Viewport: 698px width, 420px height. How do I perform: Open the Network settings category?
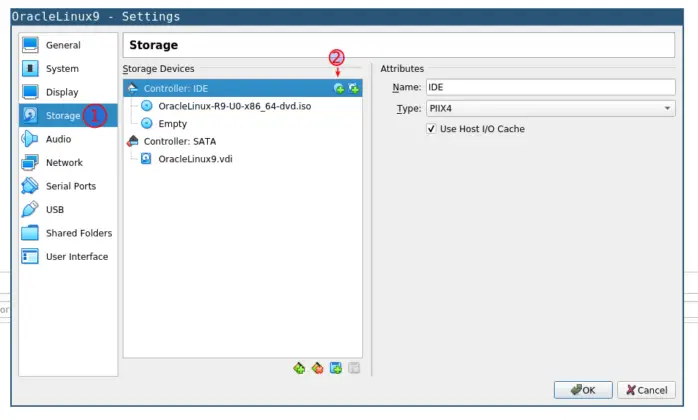click(64, 163)
